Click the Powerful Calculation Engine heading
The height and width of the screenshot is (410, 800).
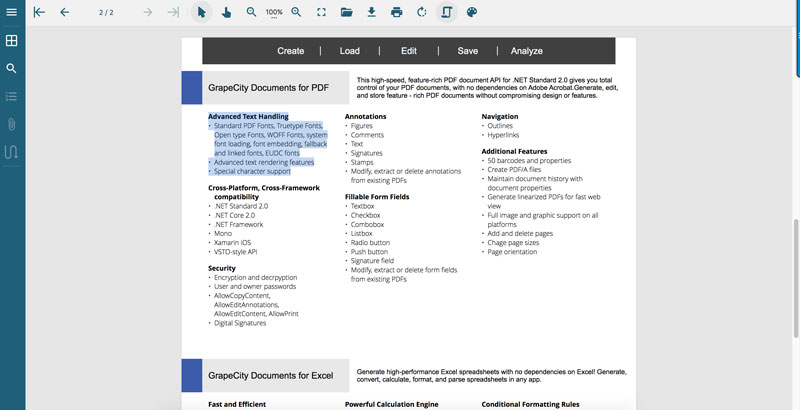[x=391, y=404]
